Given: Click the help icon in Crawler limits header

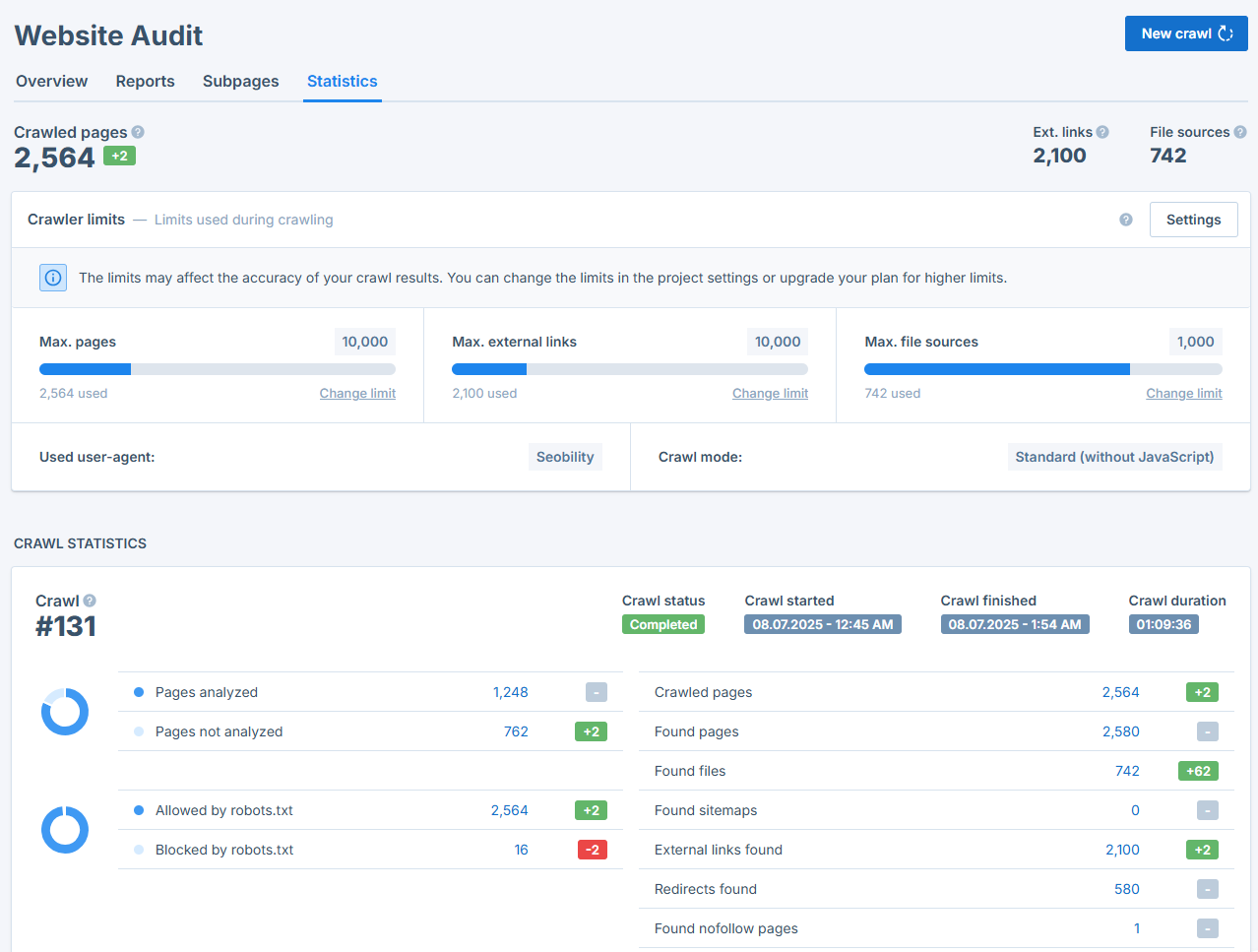Looking at the screenshot, I should (1126, 220).
